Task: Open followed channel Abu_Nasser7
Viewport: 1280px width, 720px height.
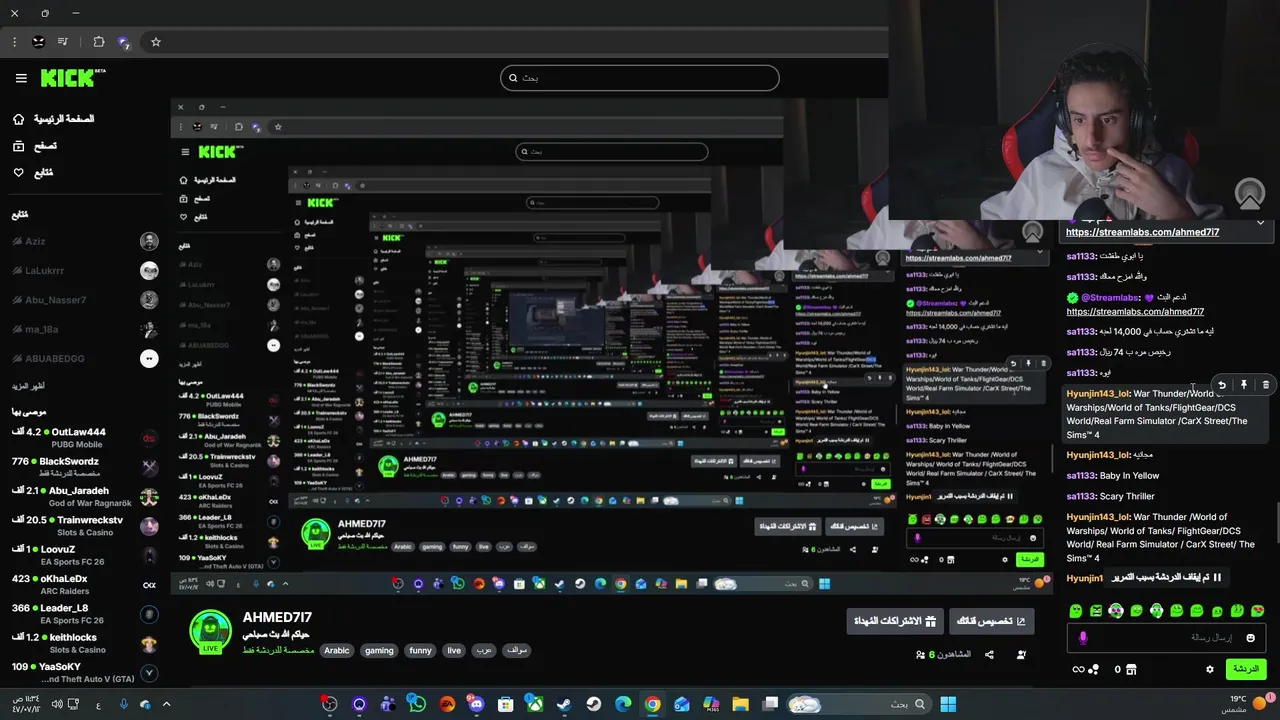Action: [x=85, y=300]
